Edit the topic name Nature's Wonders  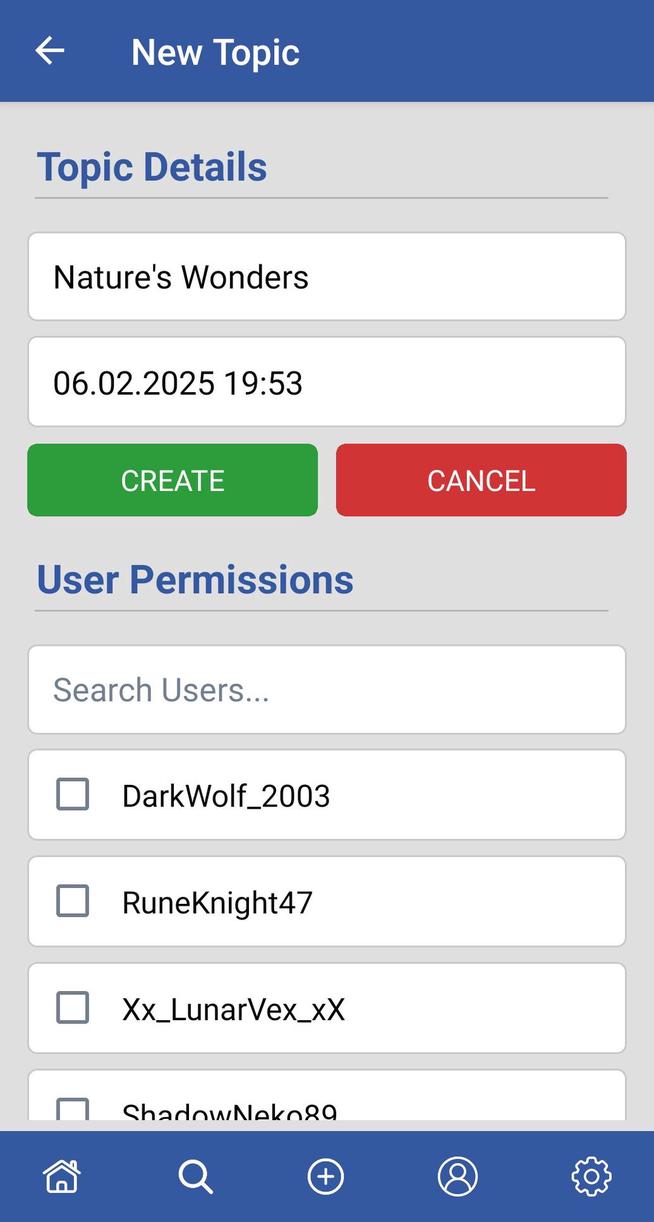coord(326,276)
